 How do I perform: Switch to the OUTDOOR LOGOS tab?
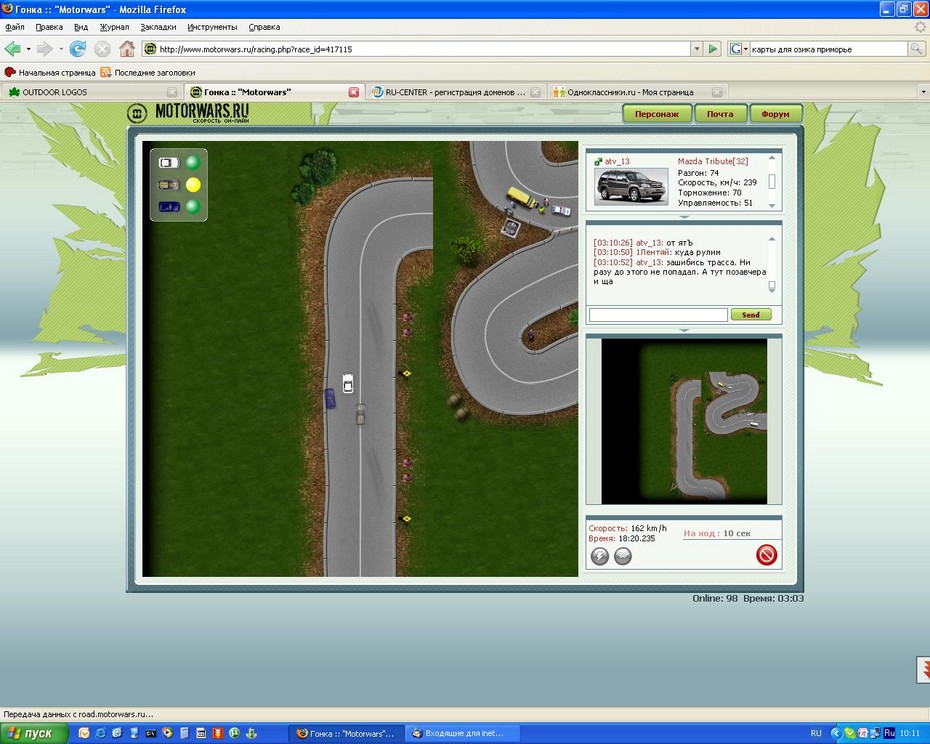tap(91, 92)
